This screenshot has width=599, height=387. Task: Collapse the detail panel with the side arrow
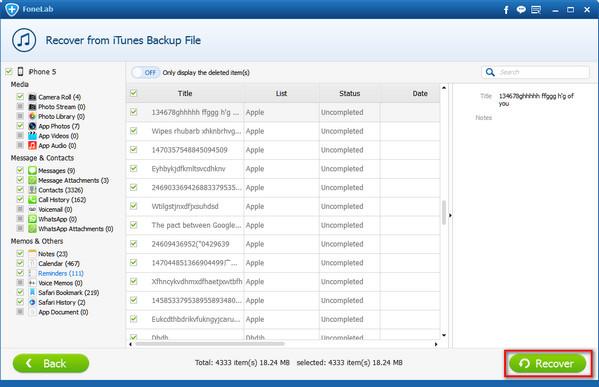450,215
